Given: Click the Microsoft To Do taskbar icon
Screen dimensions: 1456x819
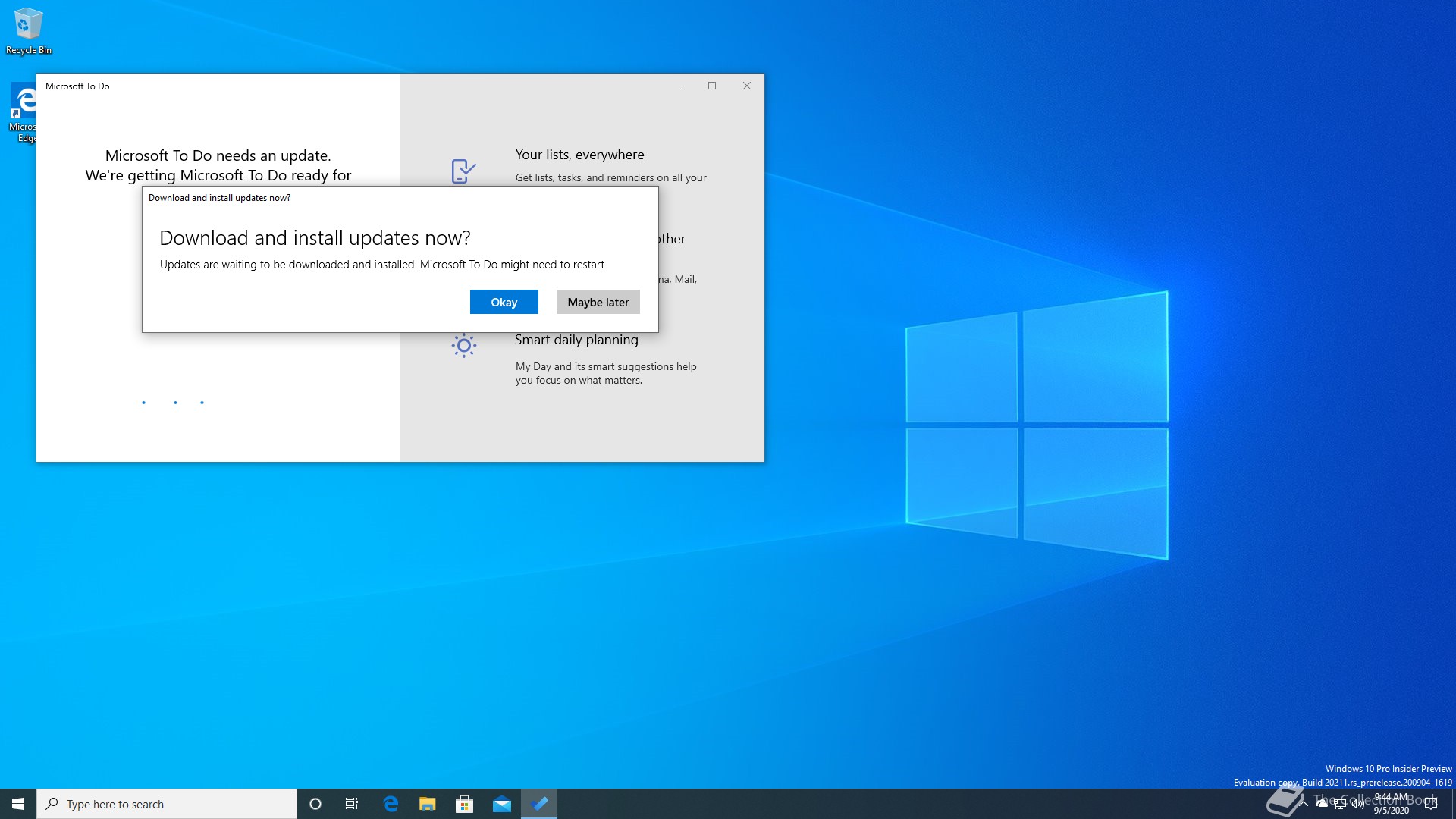Looking at the screenshot, I should click(x=539, y=804).
